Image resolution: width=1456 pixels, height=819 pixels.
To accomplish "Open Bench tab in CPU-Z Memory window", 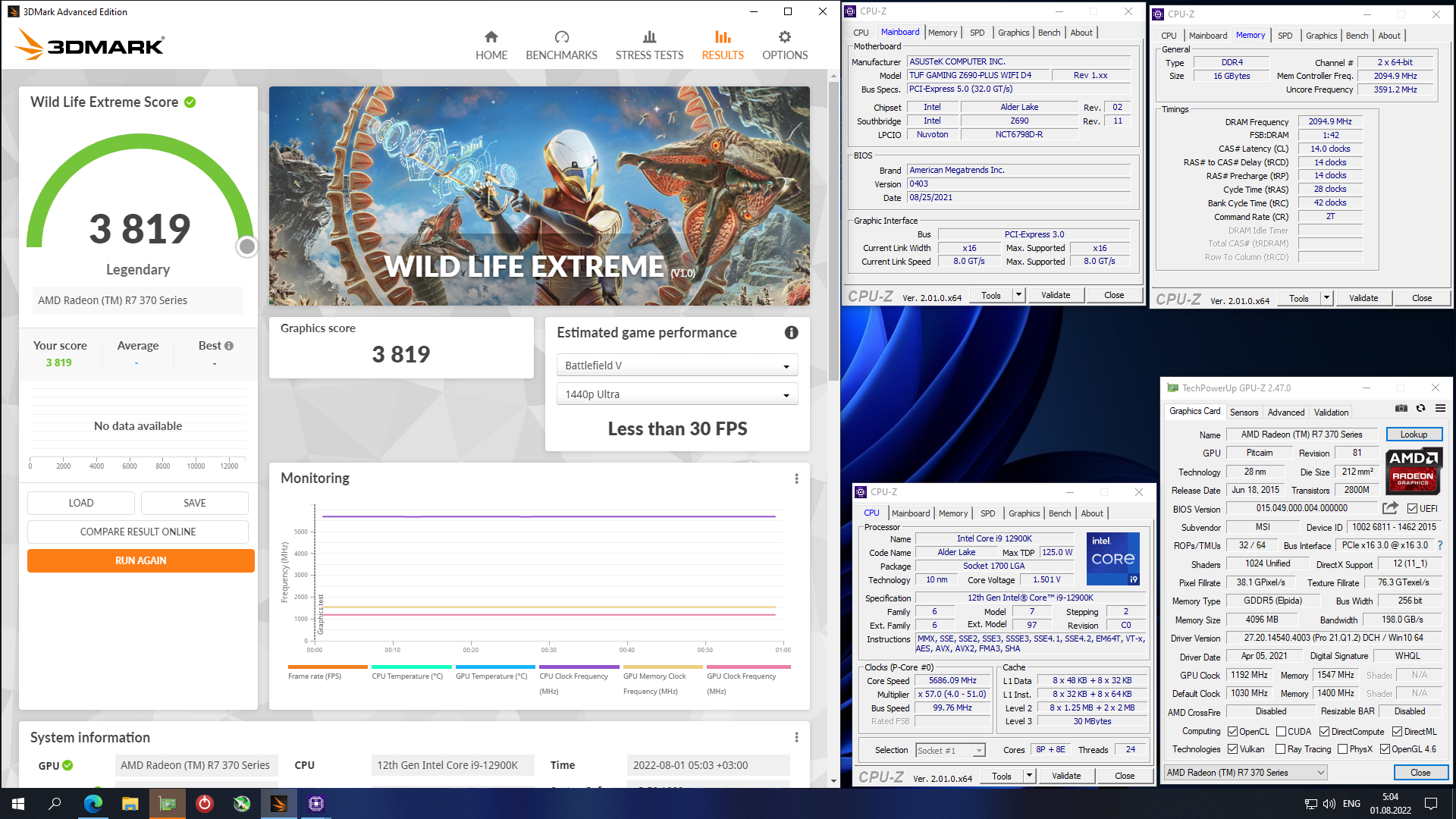I will [1357, 36].
